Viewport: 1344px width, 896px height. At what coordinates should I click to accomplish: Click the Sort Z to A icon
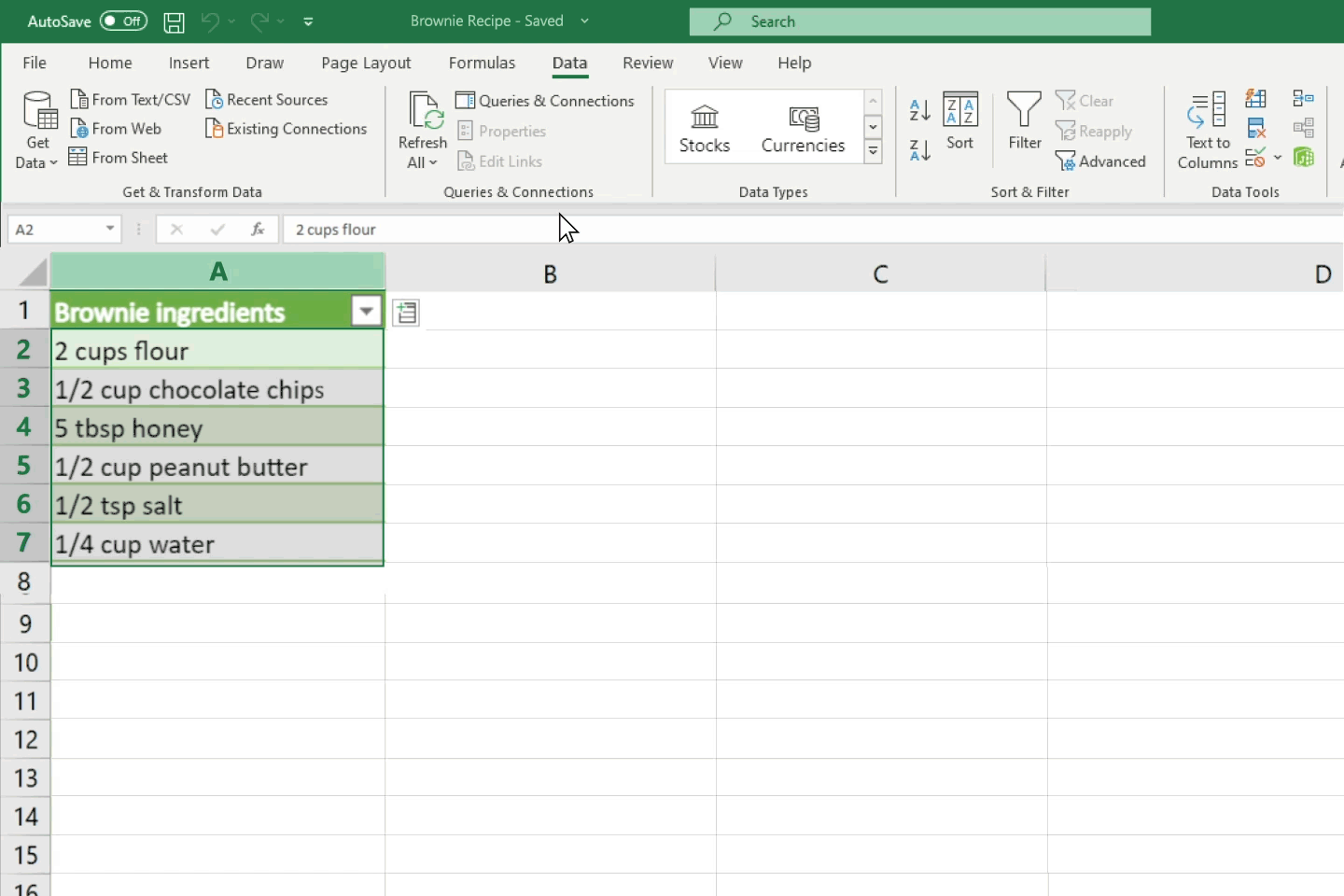tap(919, 150)
